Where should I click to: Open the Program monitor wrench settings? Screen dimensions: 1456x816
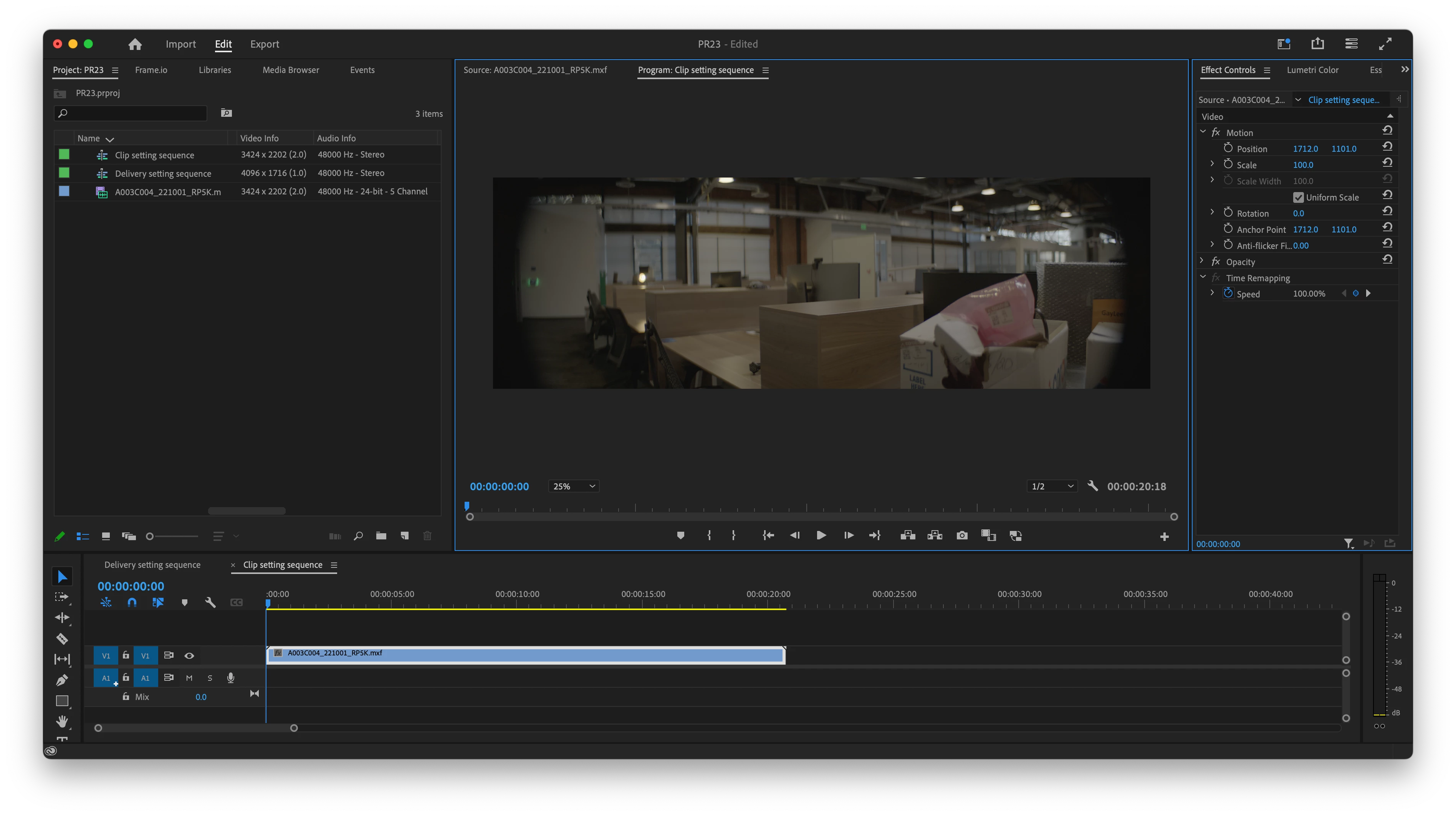click(1092, 486)
